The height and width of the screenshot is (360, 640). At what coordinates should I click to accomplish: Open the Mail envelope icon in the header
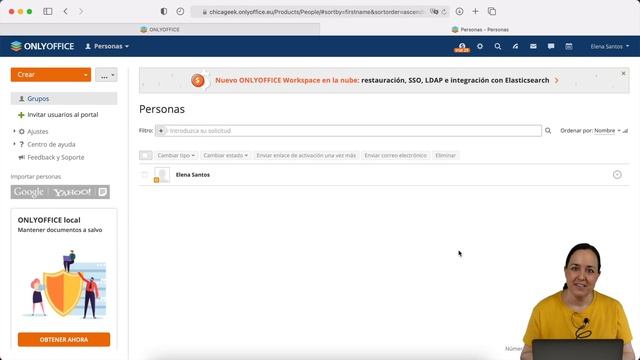[533, 46]
